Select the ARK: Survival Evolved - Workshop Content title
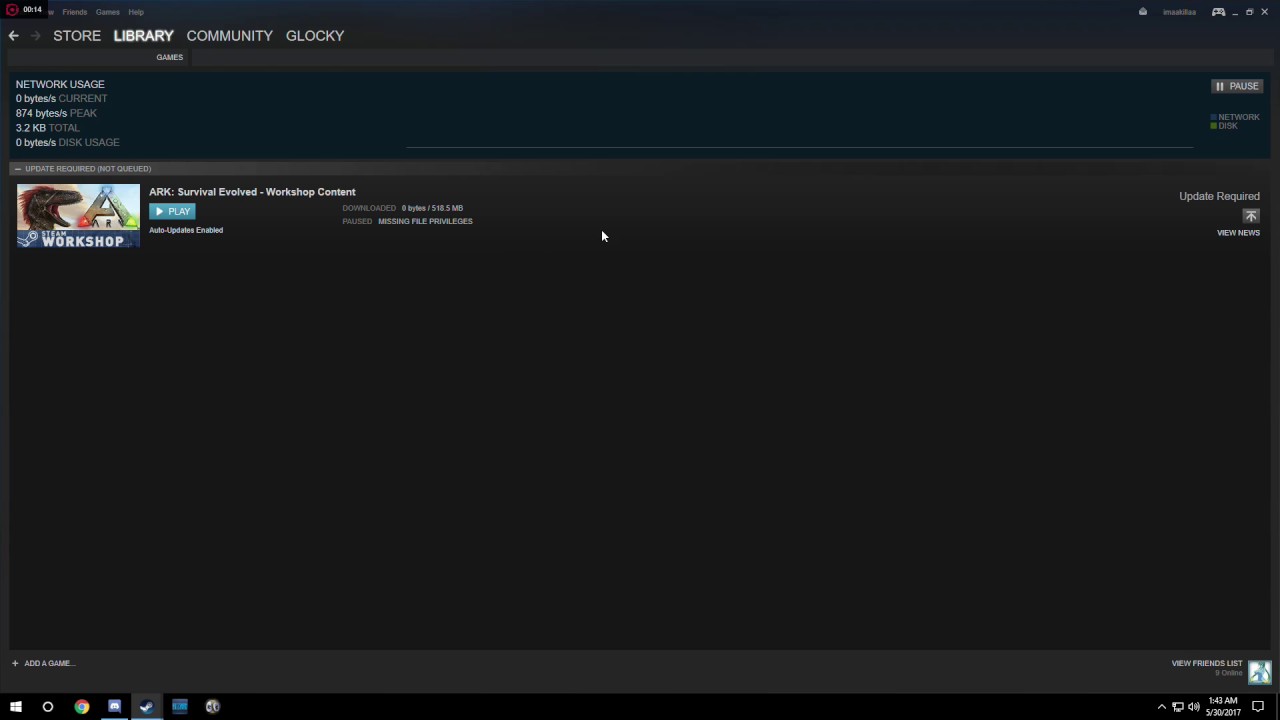 [252, 192]
